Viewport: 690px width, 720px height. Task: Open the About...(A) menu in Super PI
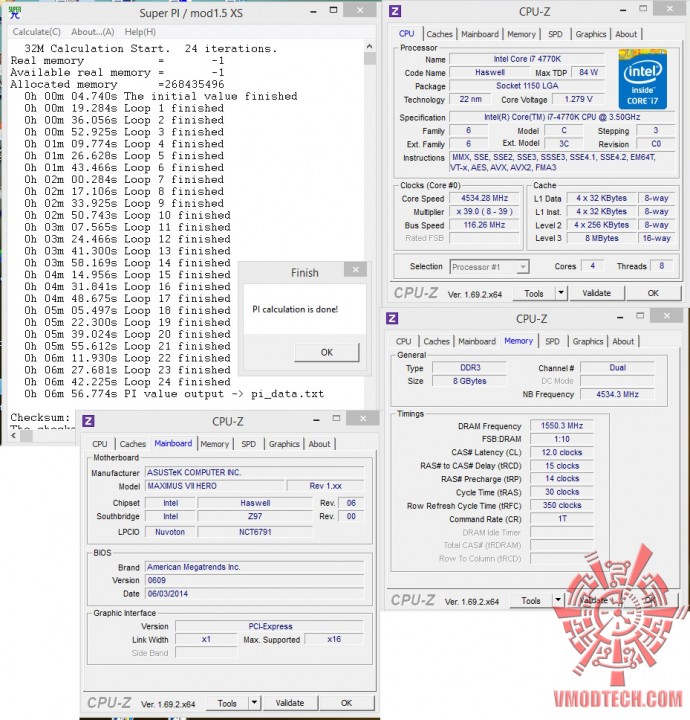pos(93,32)
